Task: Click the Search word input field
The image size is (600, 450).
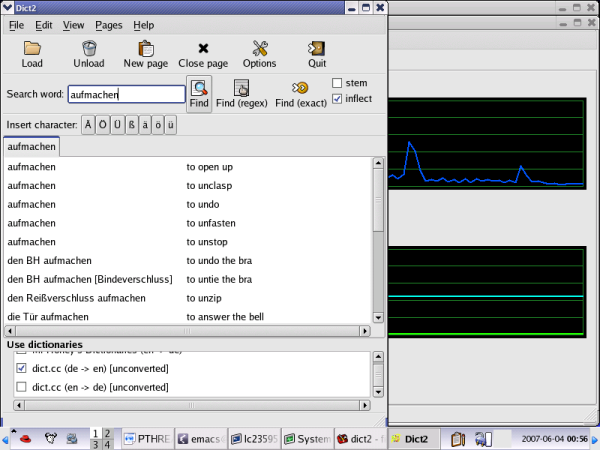Action: [x=127, y=94]
